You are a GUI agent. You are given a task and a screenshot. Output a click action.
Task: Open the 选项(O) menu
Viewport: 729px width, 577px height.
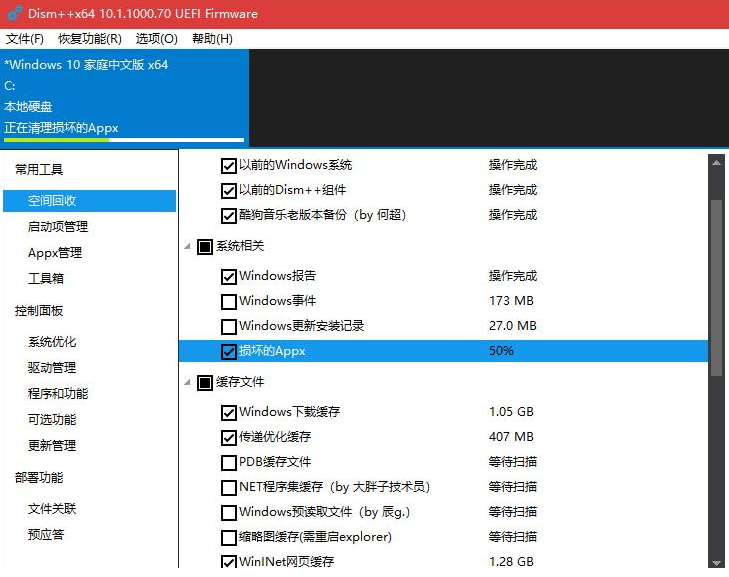[156, 39]
